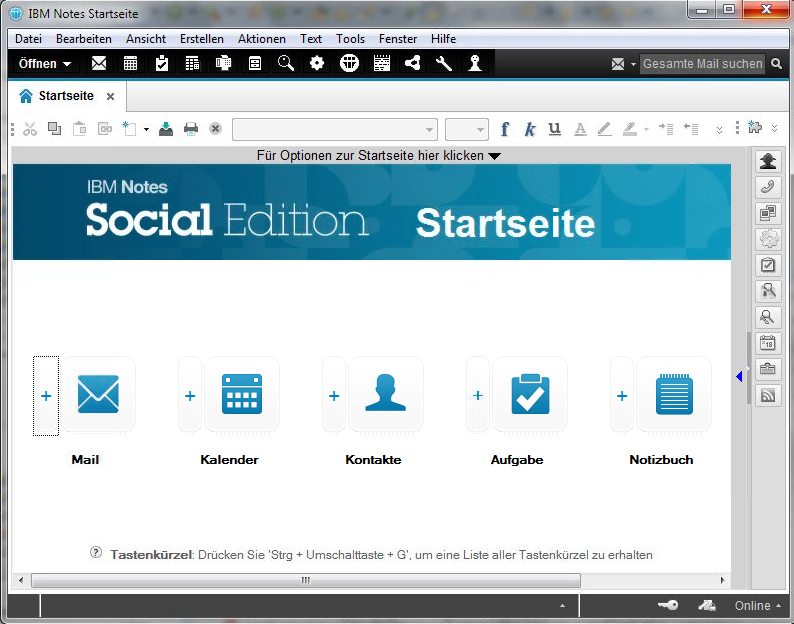
Task: Open the Kontakte tile
Action: pos(385,395)
